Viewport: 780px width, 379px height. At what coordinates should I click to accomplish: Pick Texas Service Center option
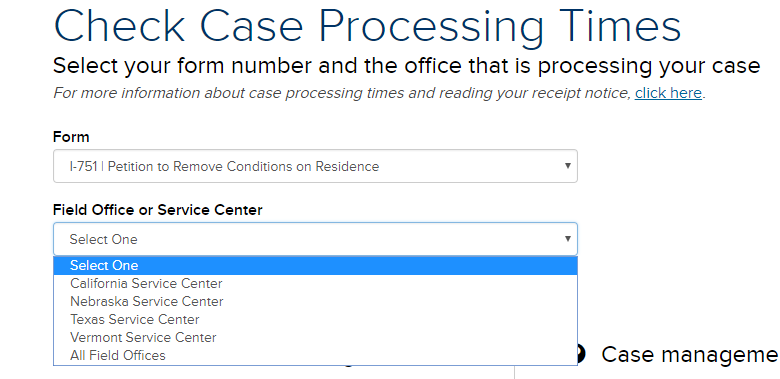pyautogui.click(x=315, y=319)
